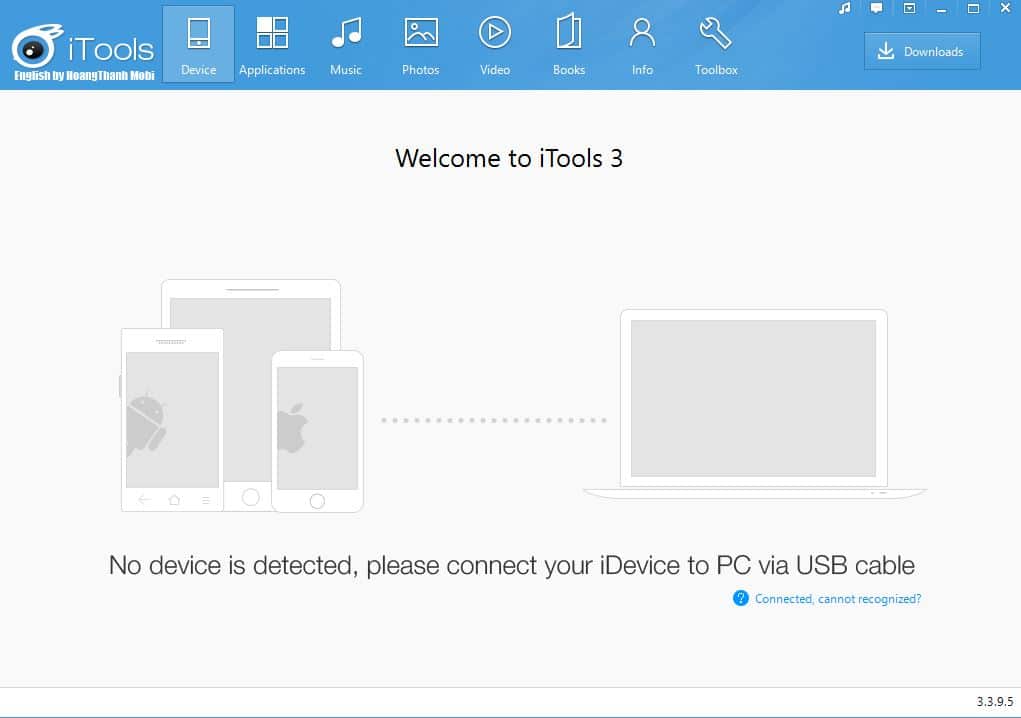
Task: Click the Android phone illustration
Action: pos(172,420)
